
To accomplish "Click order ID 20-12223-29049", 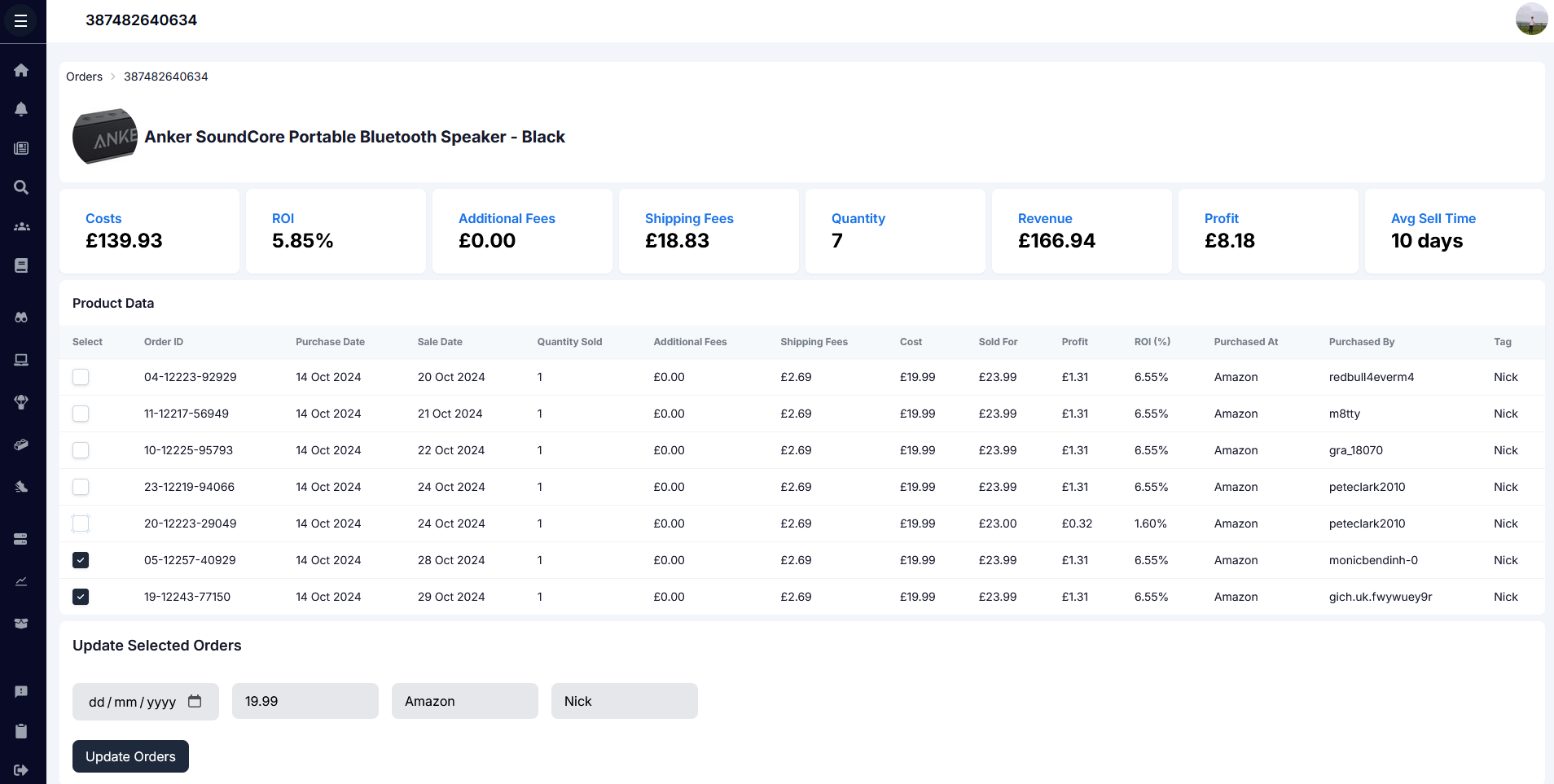I will (x=191, y=523).
